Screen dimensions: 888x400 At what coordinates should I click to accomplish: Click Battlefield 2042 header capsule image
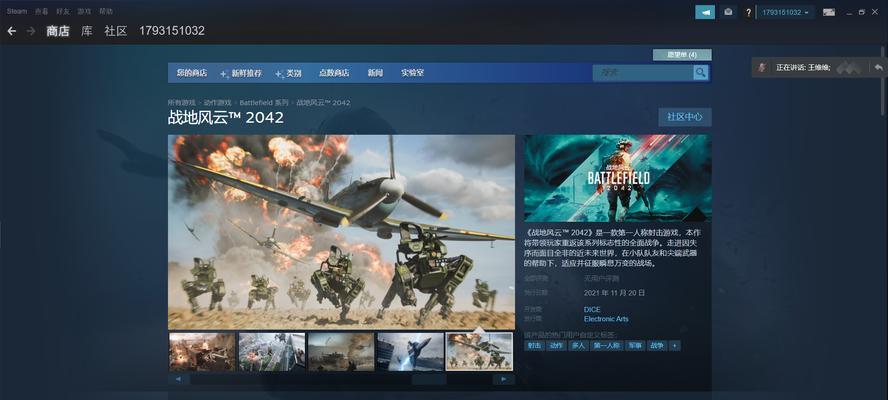(x=617, y=178)
